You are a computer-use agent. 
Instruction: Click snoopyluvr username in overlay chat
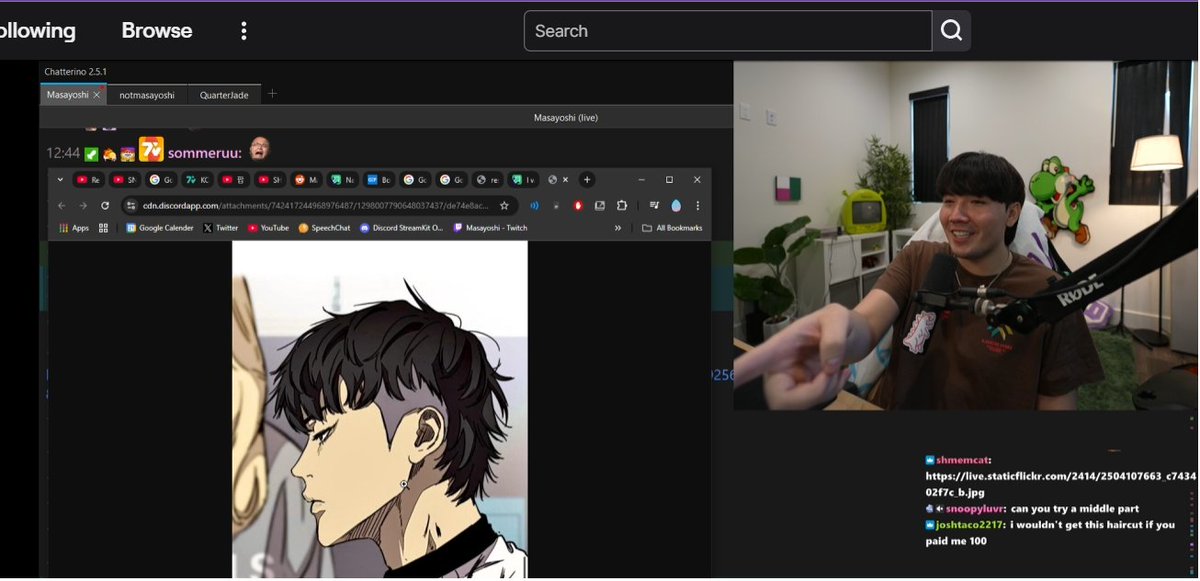975,509
